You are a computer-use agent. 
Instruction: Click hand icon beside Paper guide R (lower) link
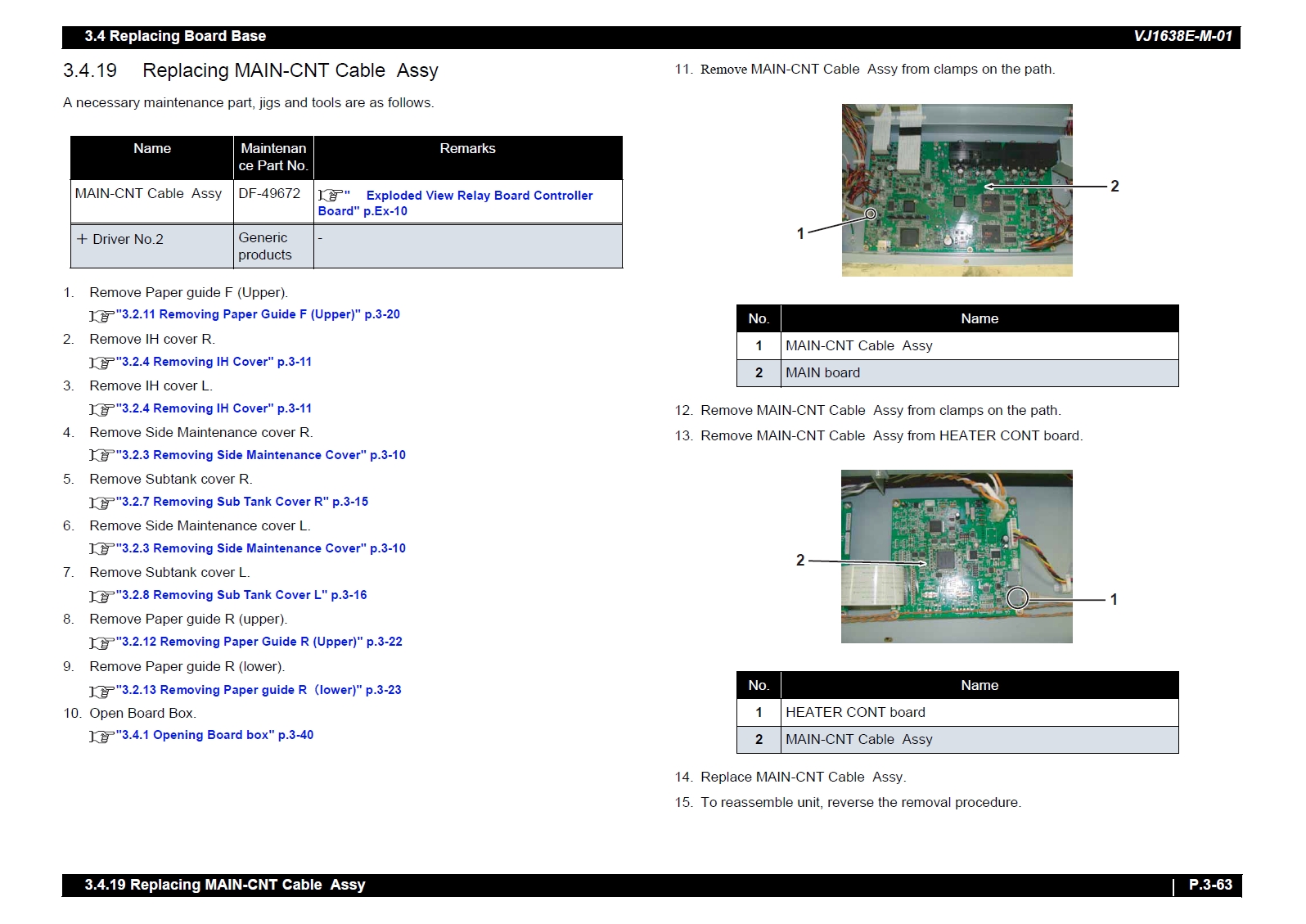101,692
